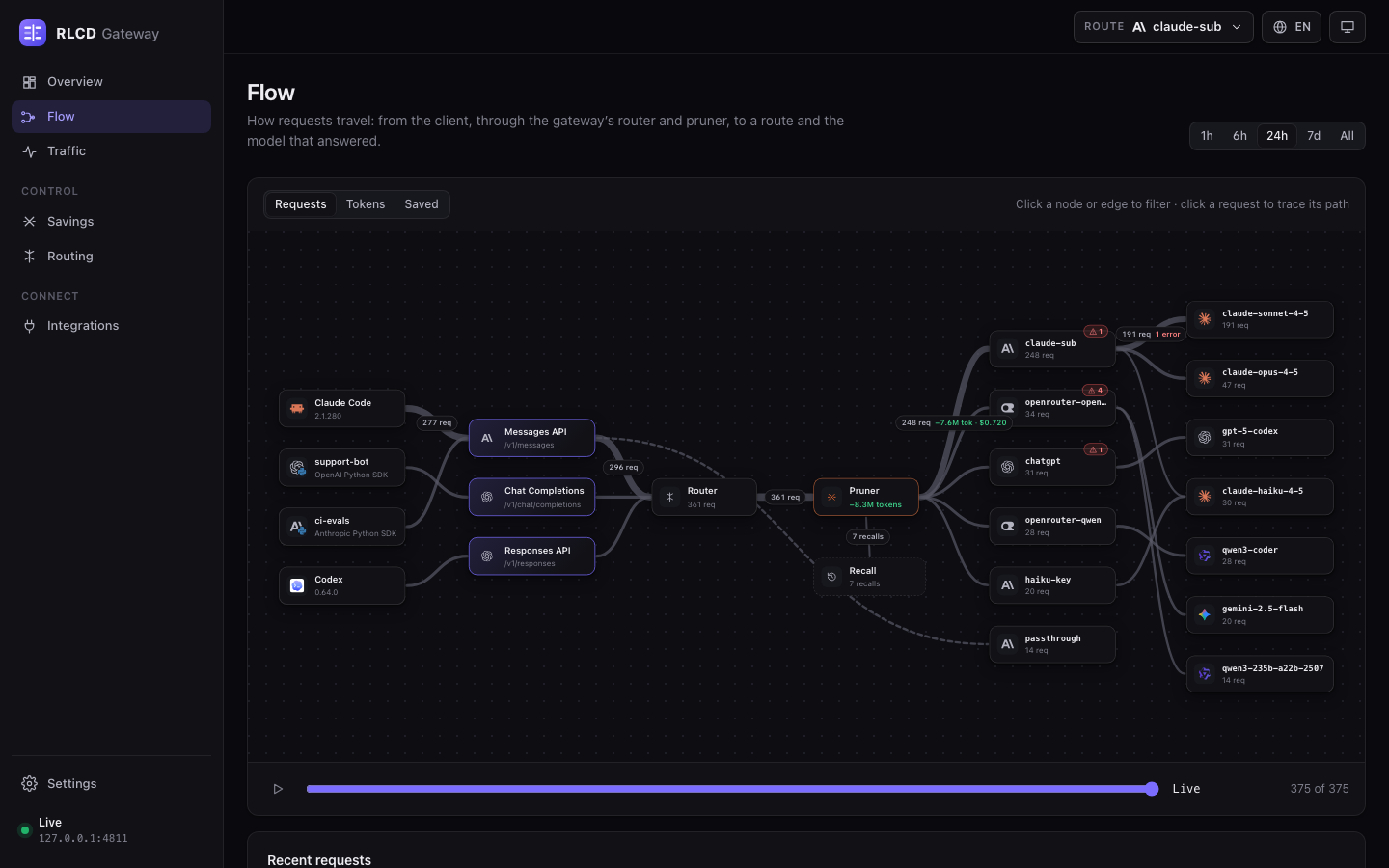Click the Settings gear icon
The image size is (1389, 868).
coord(29,784)
